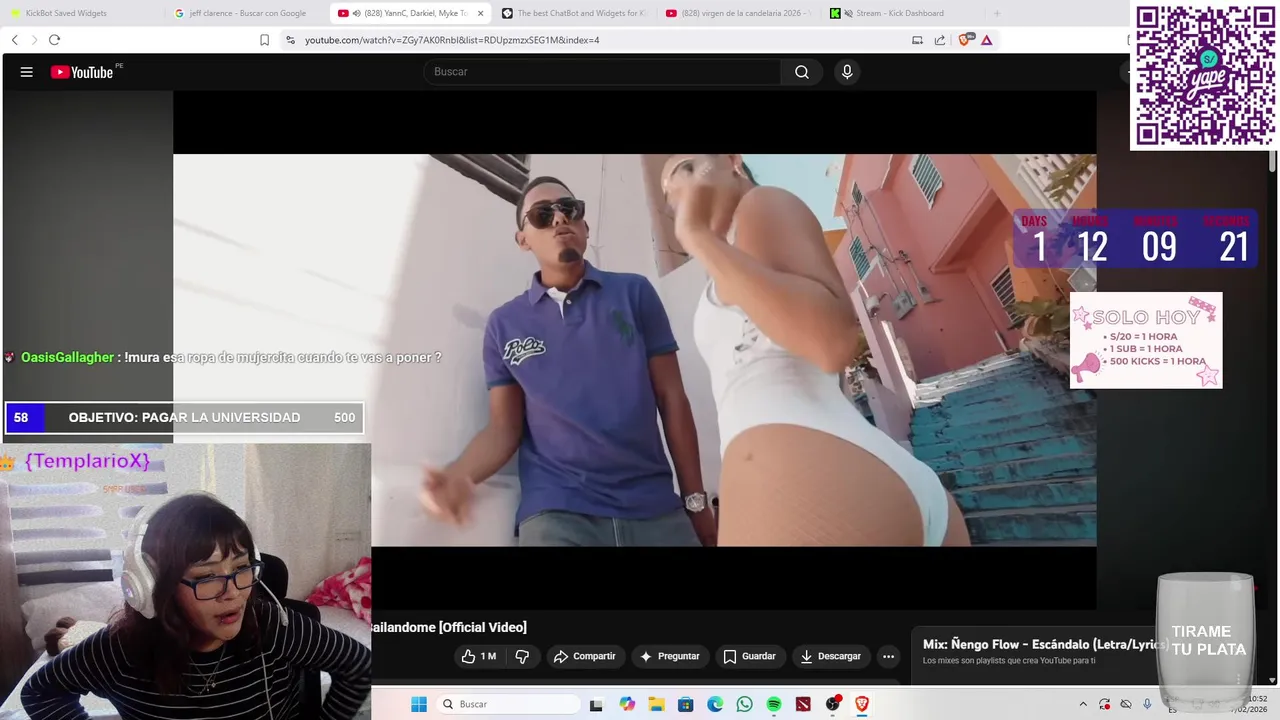The image size is (1280, 720).
Task: Open Brave browser taskbar icon
Action: pyautogui.click(x=862, y=704)
